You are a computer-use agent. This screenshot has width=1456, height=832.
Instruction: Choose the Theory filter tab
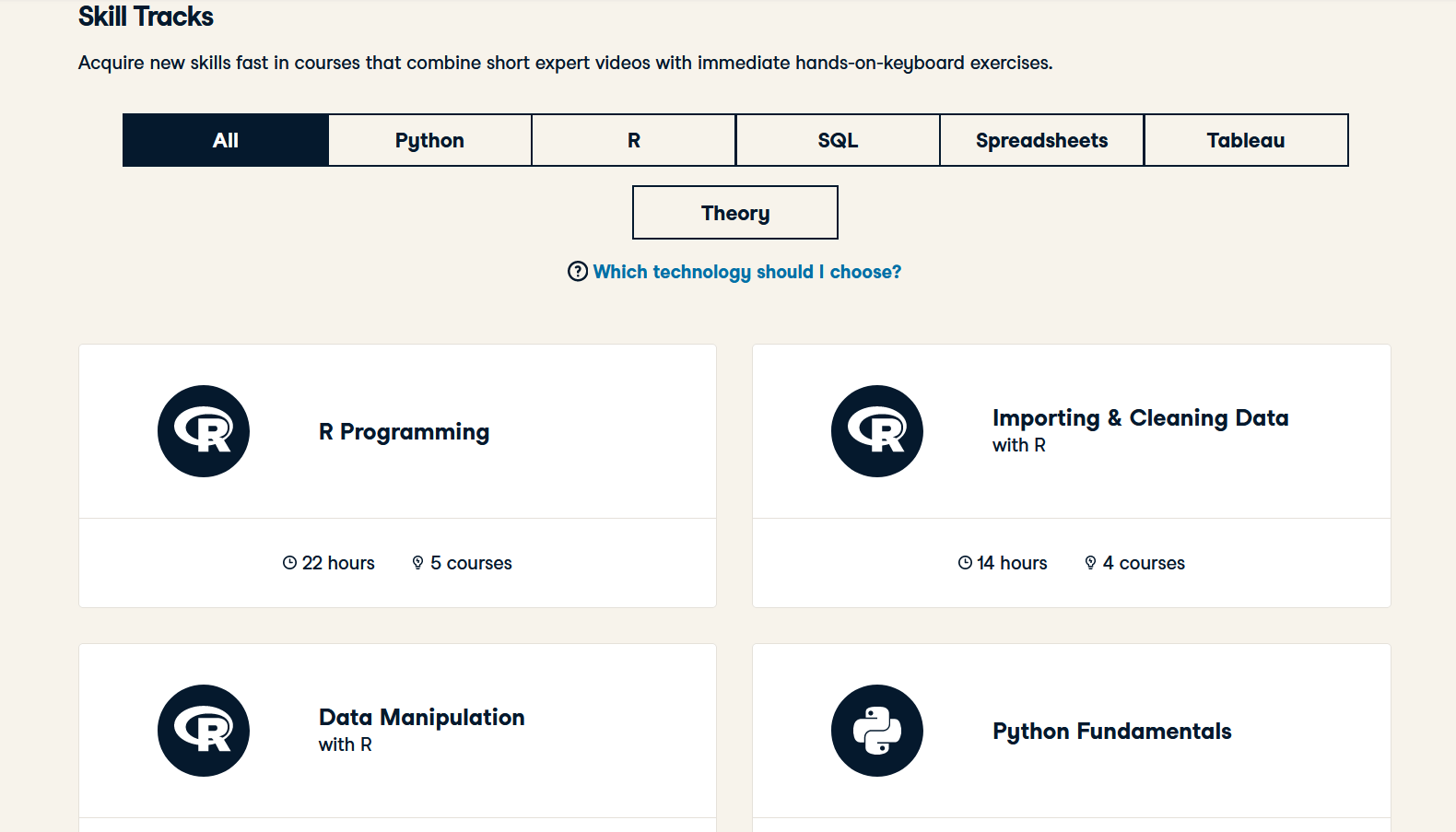click(735, 213)
